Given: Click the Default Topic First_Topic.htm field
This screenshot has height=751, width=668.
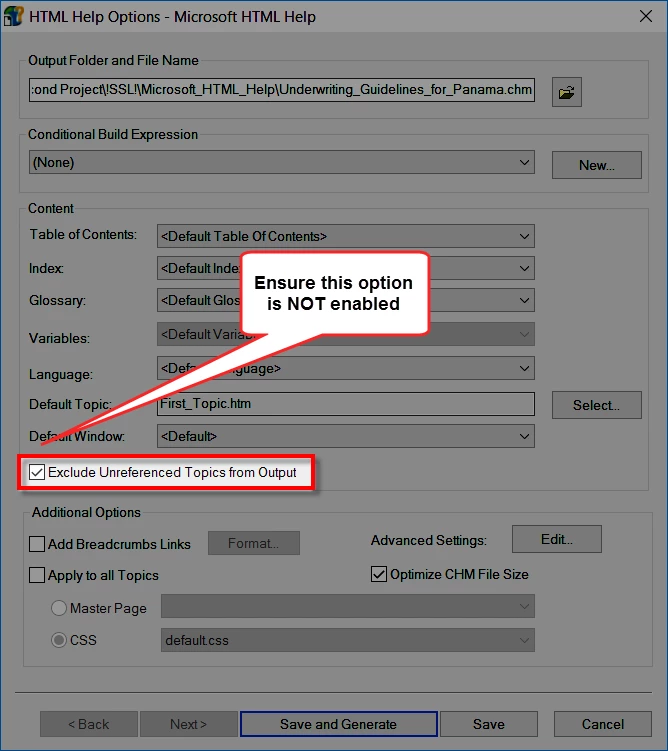Looking at the screenshot, I should pyautogui.click(x=346, y=404).
